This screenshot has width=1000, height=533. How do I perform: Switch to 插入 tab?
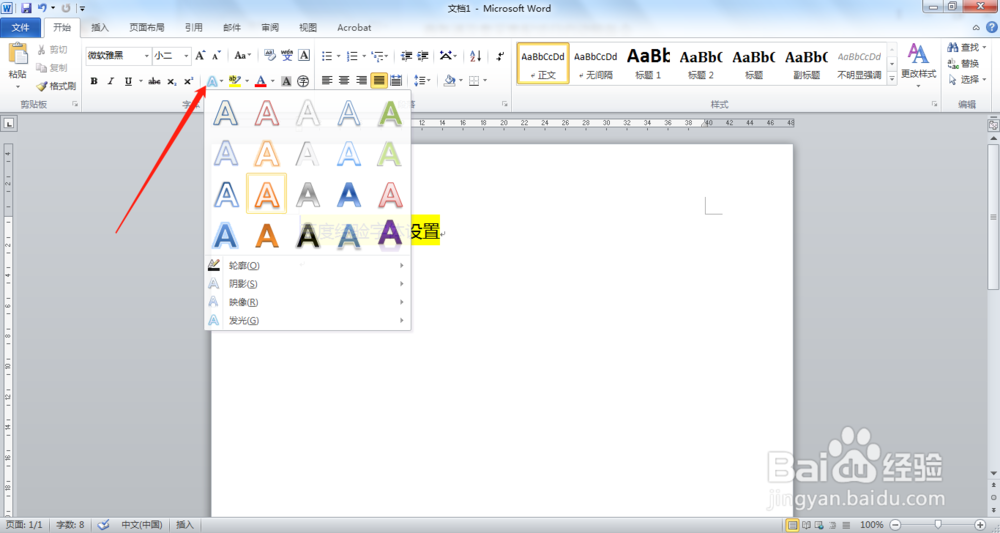coord(99,27)
